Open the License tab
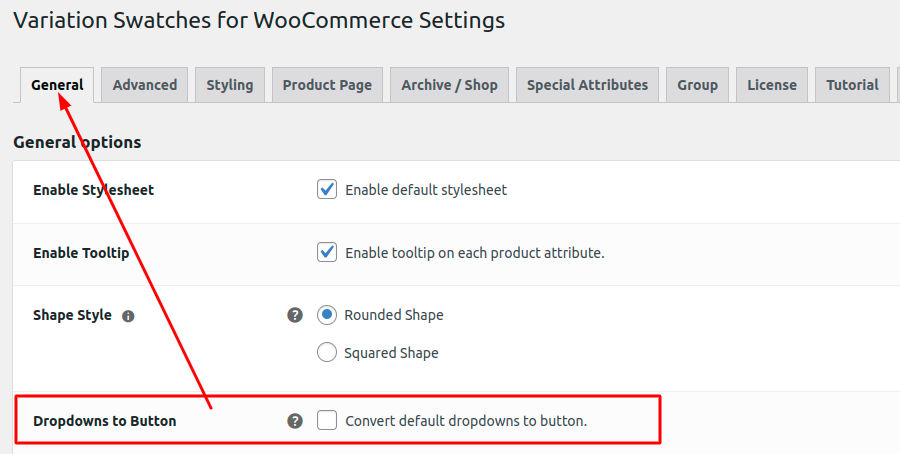The width and height of the screenshot is (900, 454). (772, 85)
